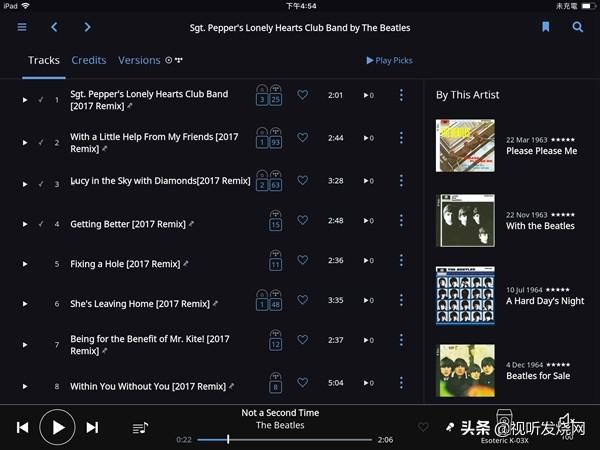Show the 15 badge on Getting Better

276,220
